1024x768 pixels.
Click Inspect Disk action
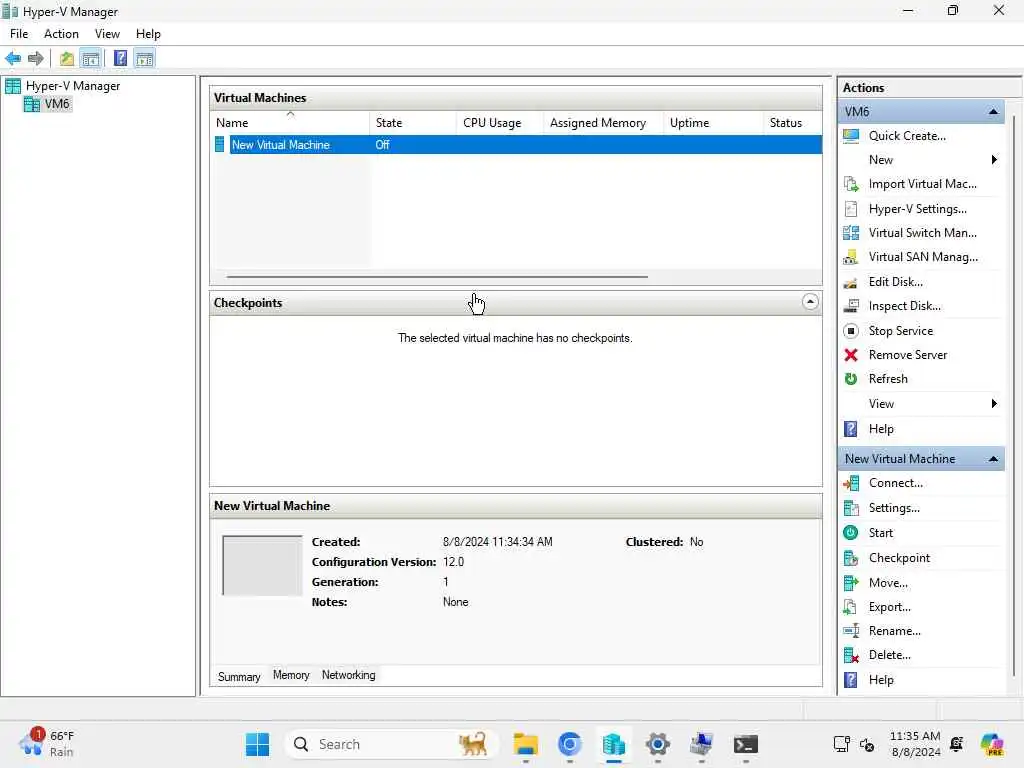[x=904, y=306]
